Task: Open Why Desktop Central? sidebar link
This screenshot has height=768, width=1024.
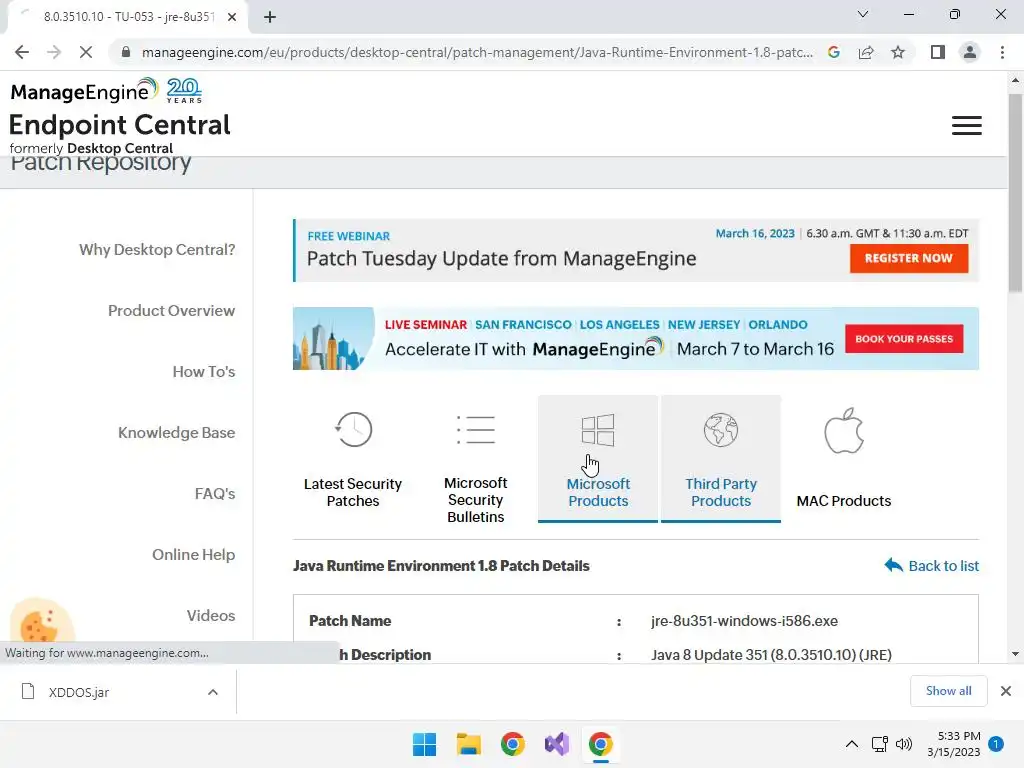Action: [x=157, y=249]
